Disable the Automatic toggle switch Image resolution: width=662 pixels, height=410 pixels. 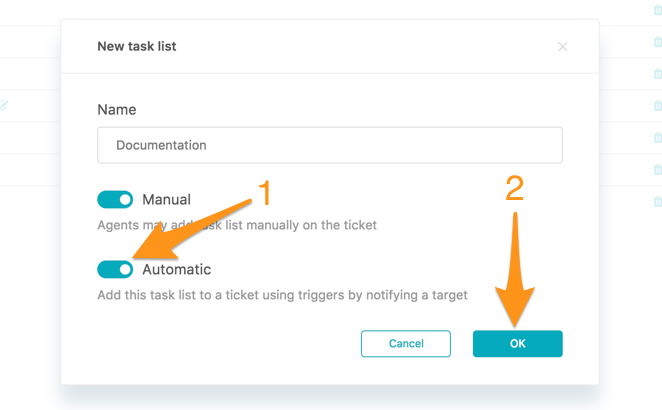[x=115, y=269]
